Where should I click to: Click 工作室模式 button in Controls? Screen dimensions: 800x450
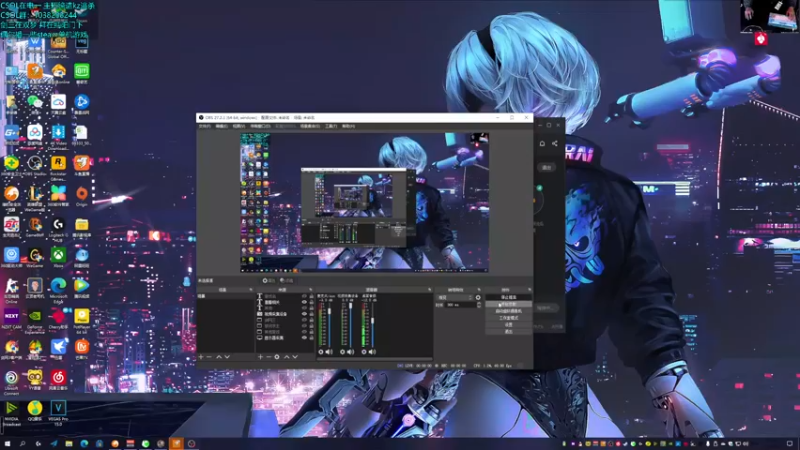click(x=509, y=318)
